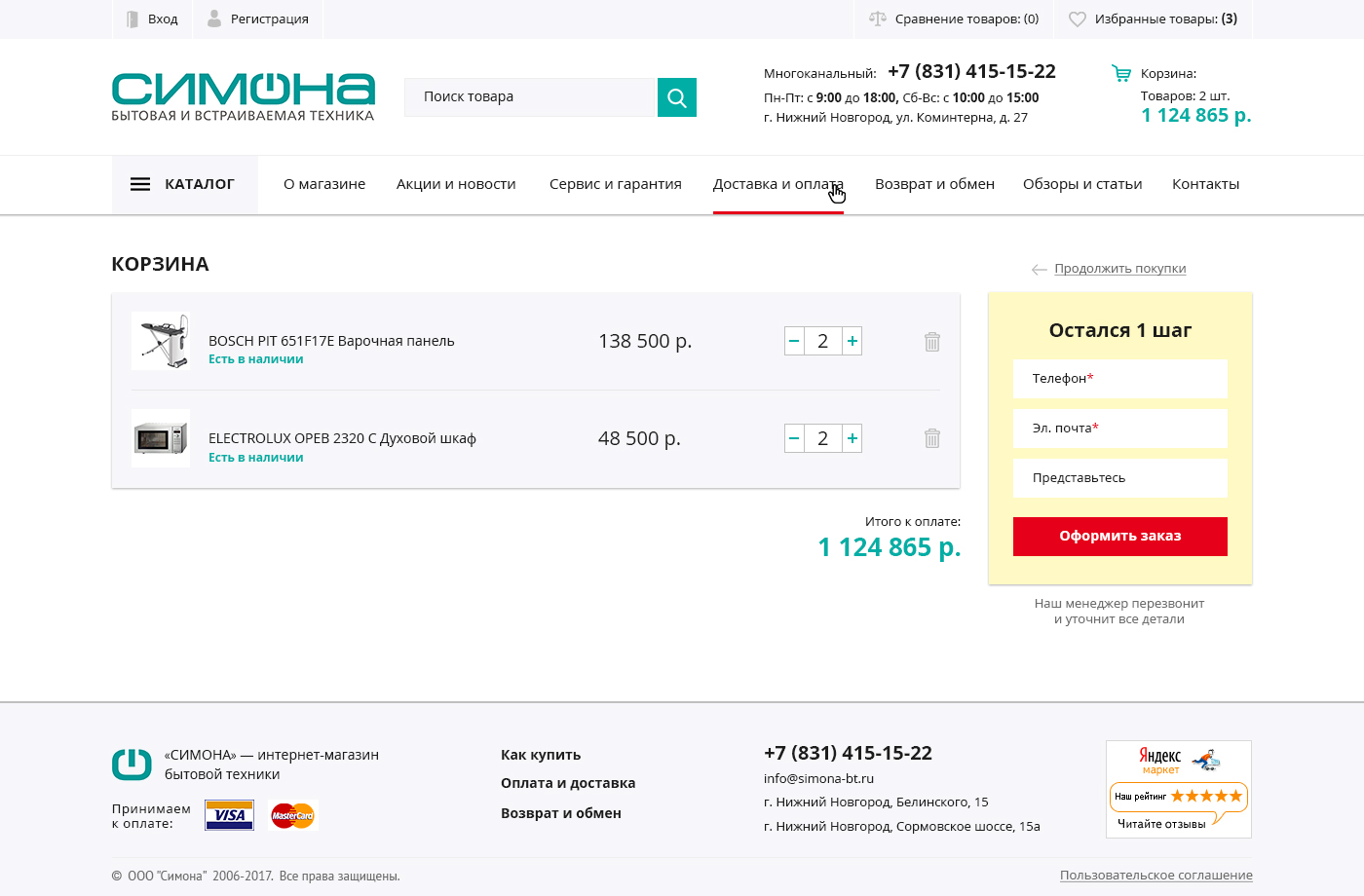Screen dimensions: 1364x896
Task: Focus the Поиск товара search field
Action: coord(530,97)
